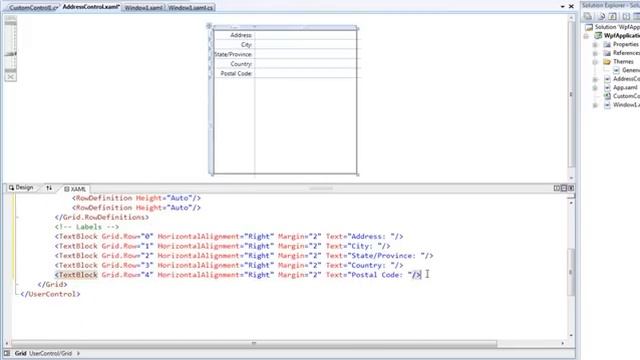Screen dimensions: 640x360
Task: Select the Themes folder
Action: (x=623, y=62)
